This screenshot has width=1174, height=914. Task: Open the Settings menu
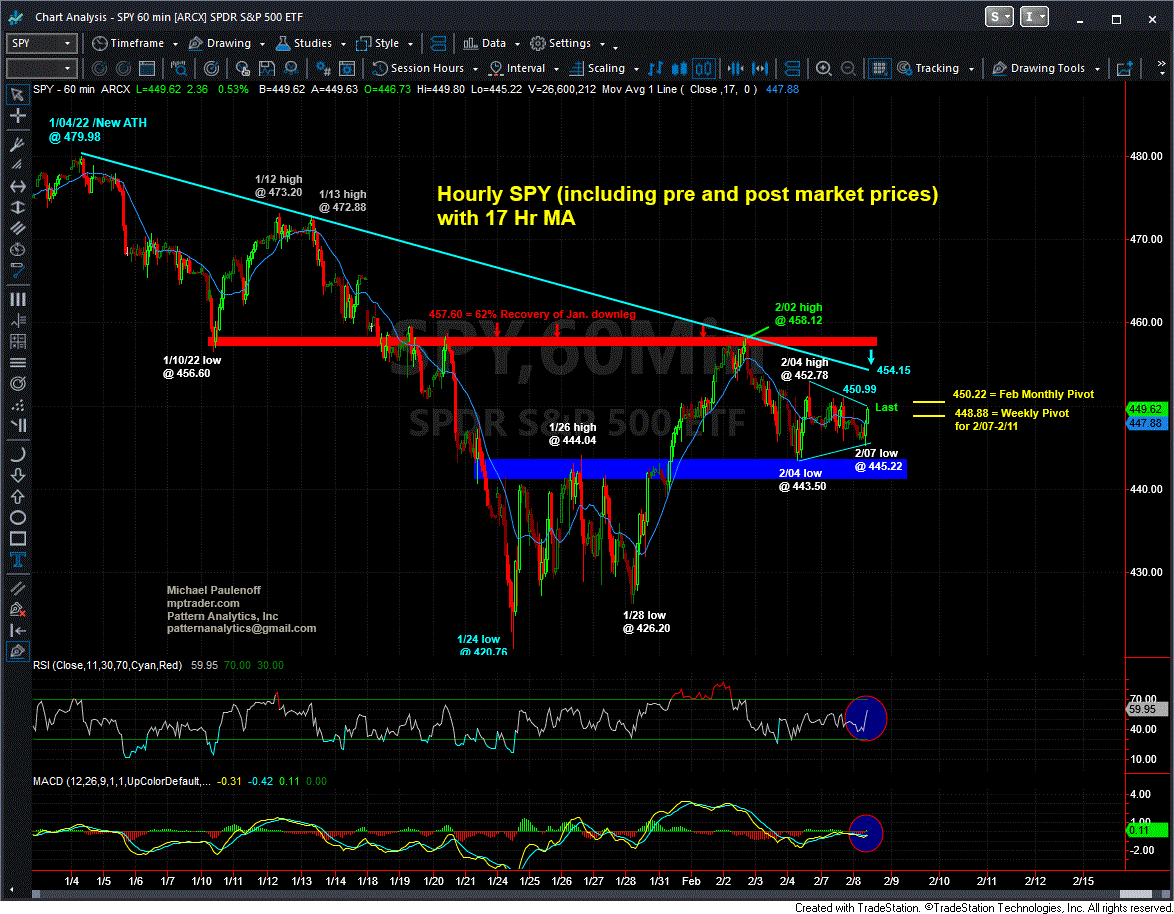click(562, 43)
